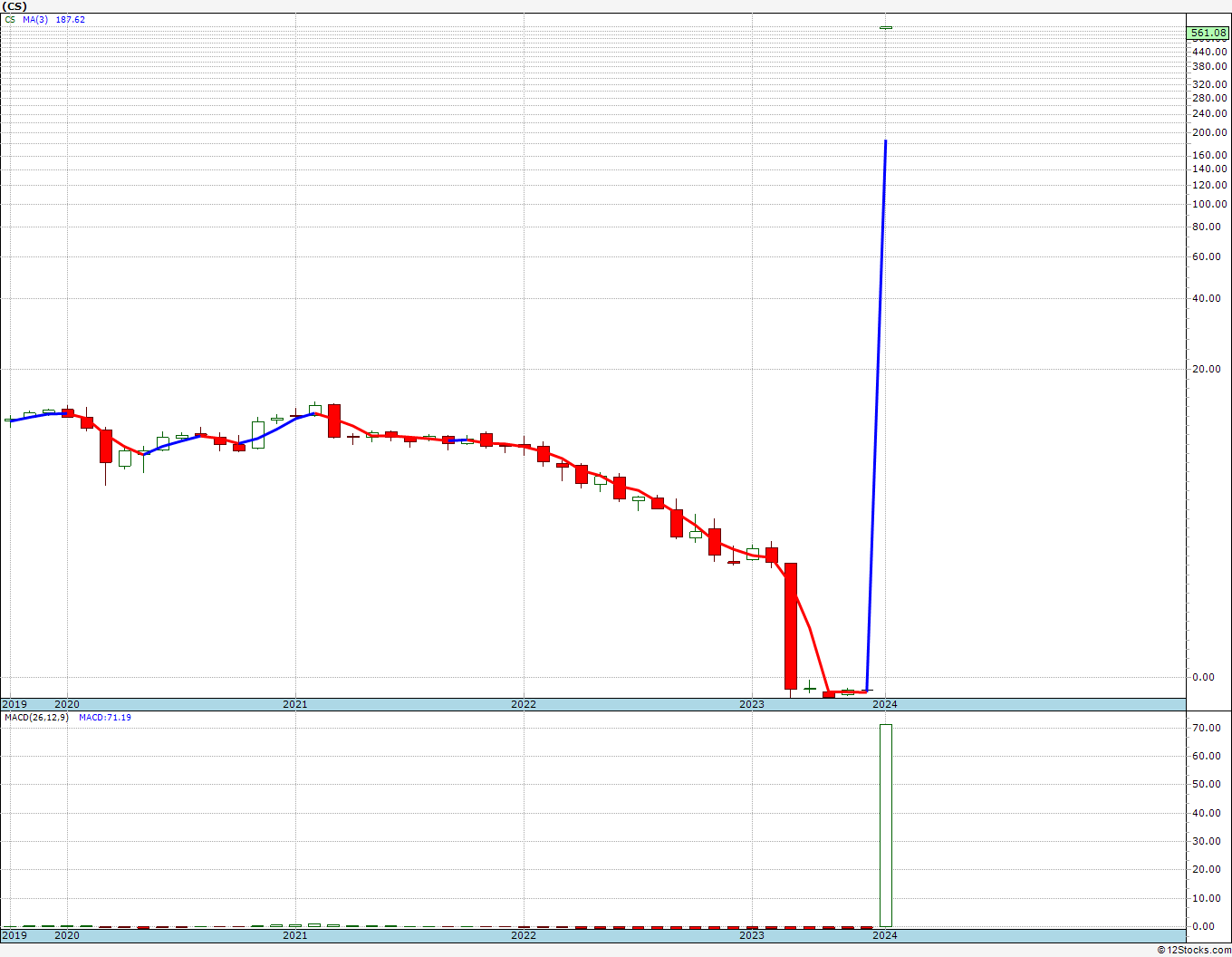Select 2020 on the price chart time axis

click(x=67, y=704)
